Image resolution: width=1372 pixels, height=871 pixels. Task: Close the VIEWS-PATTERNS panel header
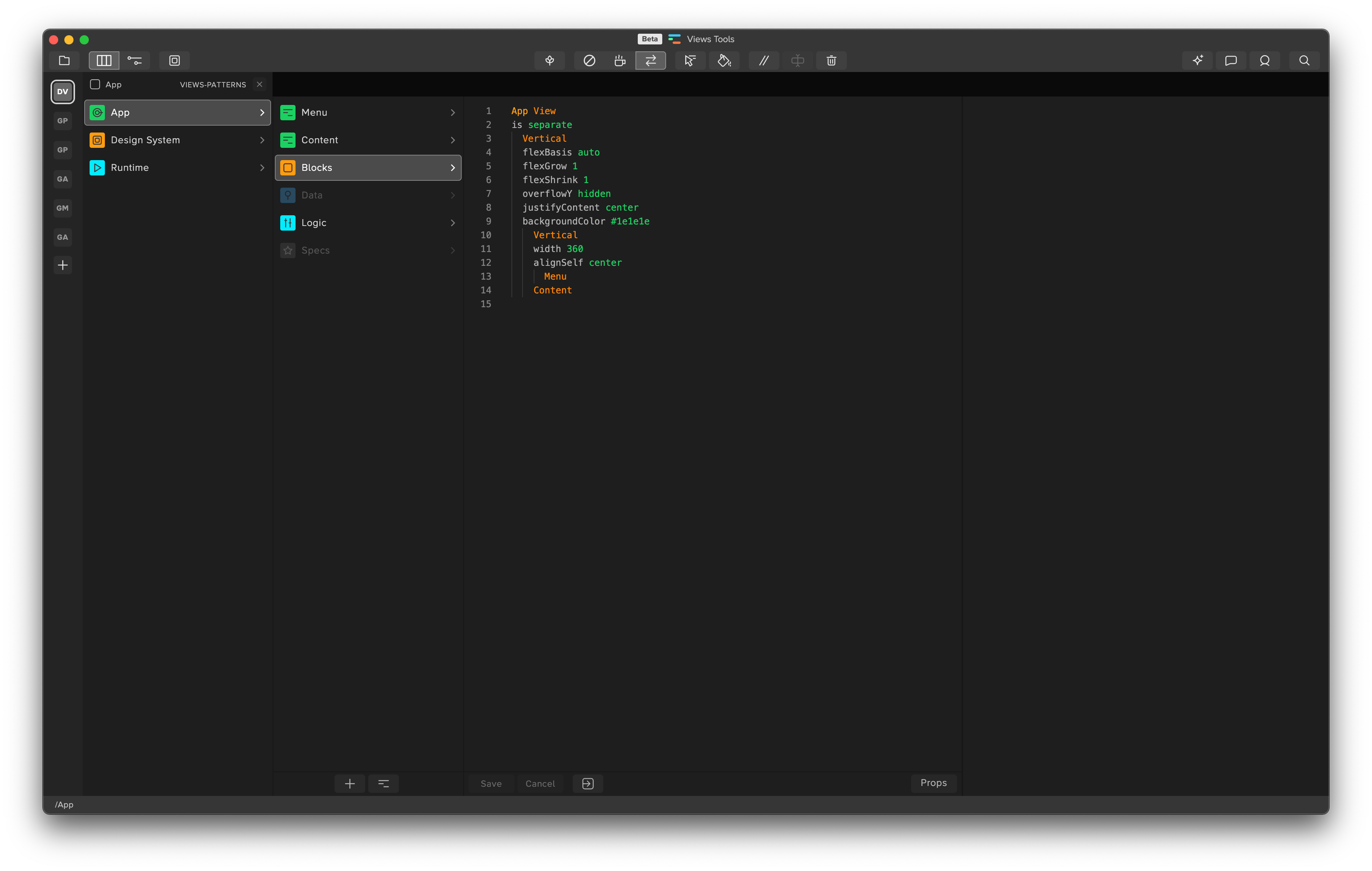click(260, 84)
